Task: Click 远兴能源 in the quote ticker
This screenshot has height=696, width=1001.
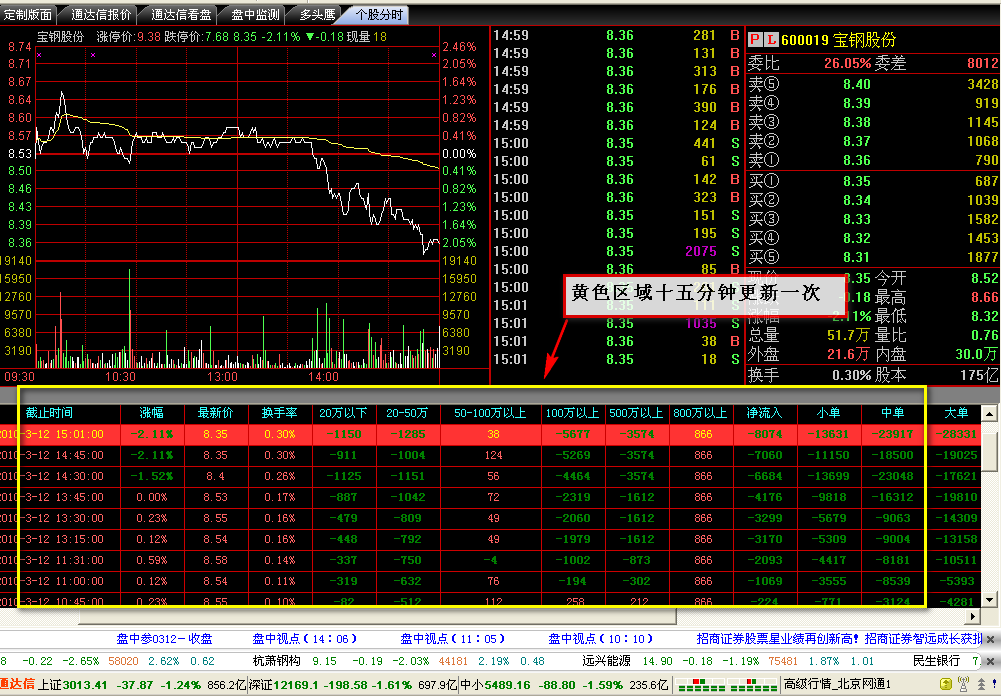Action: click(606, 661)
